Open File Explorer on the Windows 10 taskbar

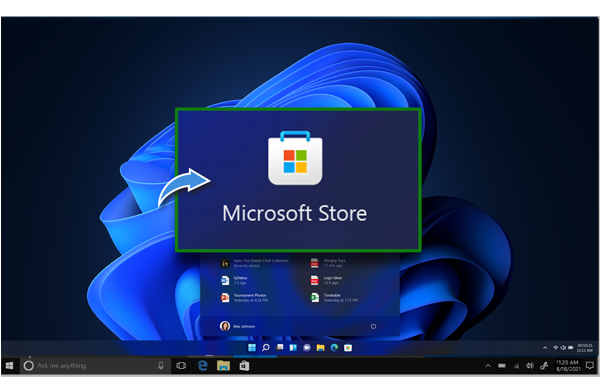pyautogui.click(x=223, y=366)
